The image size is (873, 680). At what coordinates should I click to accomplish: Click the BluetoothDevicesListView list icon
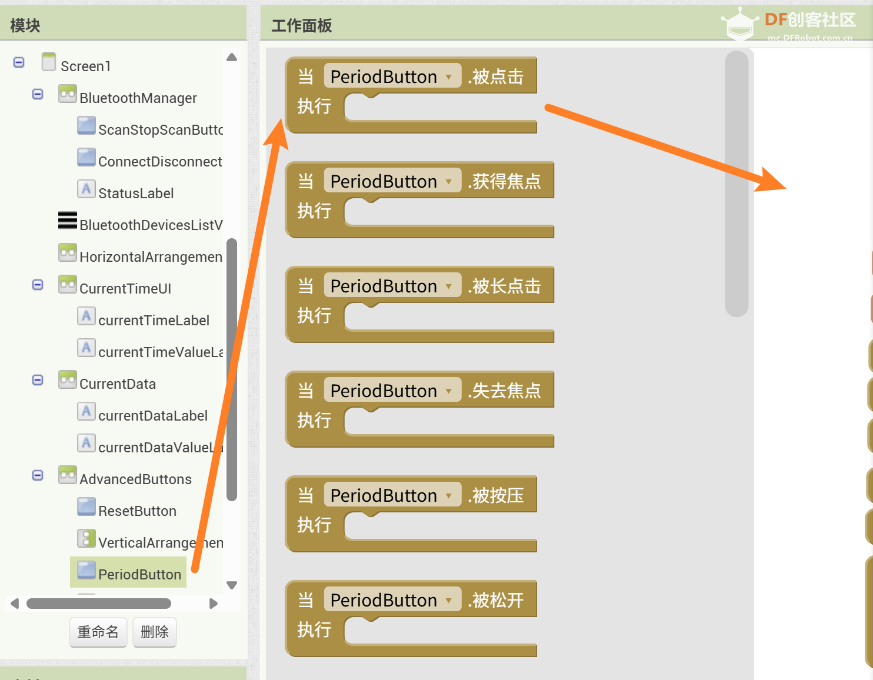pyautogui.click(x=67, y=221)
